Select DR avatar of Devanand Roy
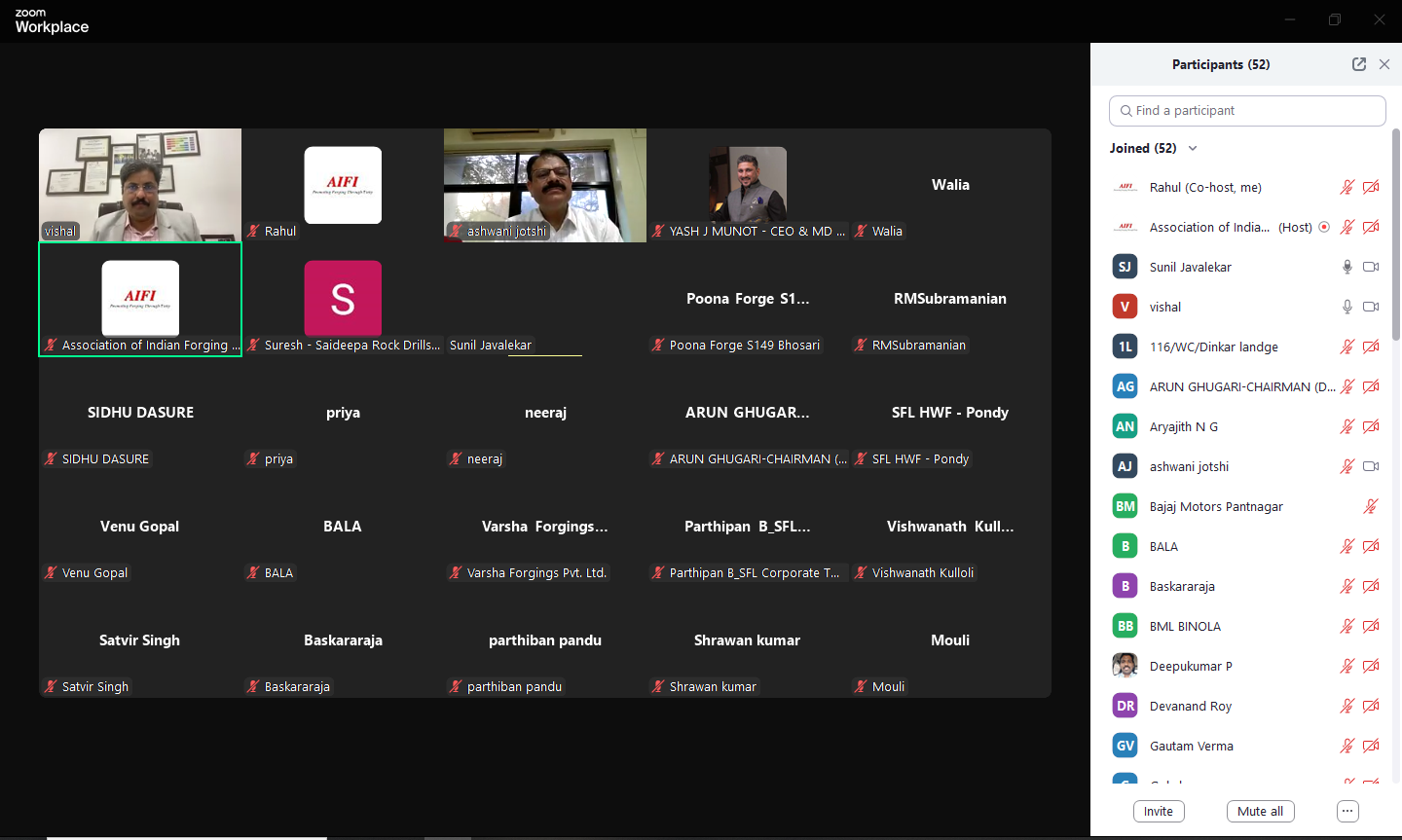Viewport: 1402px width, 840px height. point(1125,706)
